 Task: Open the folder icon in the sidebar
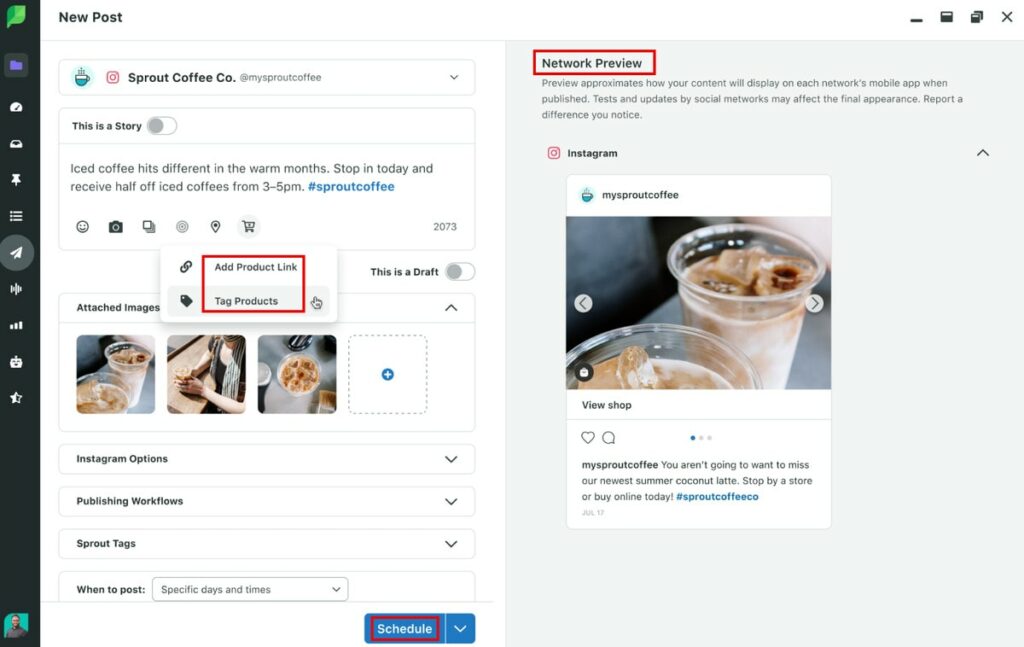coord(16,65)
